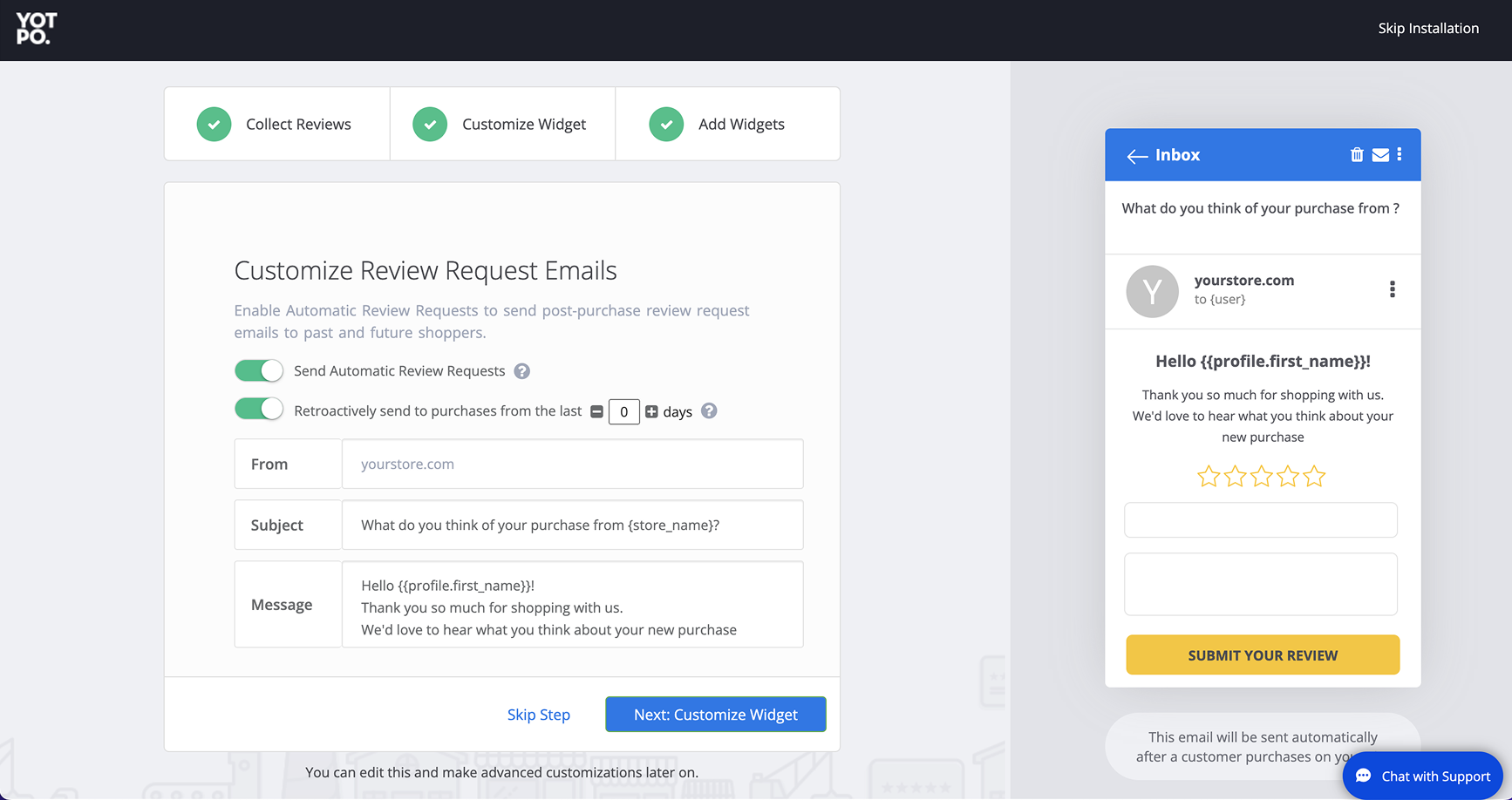Viewport: 1512px width, 800px height.
Task: Click the Collect Reviews green checkmark icon
Action: point(214,125)
